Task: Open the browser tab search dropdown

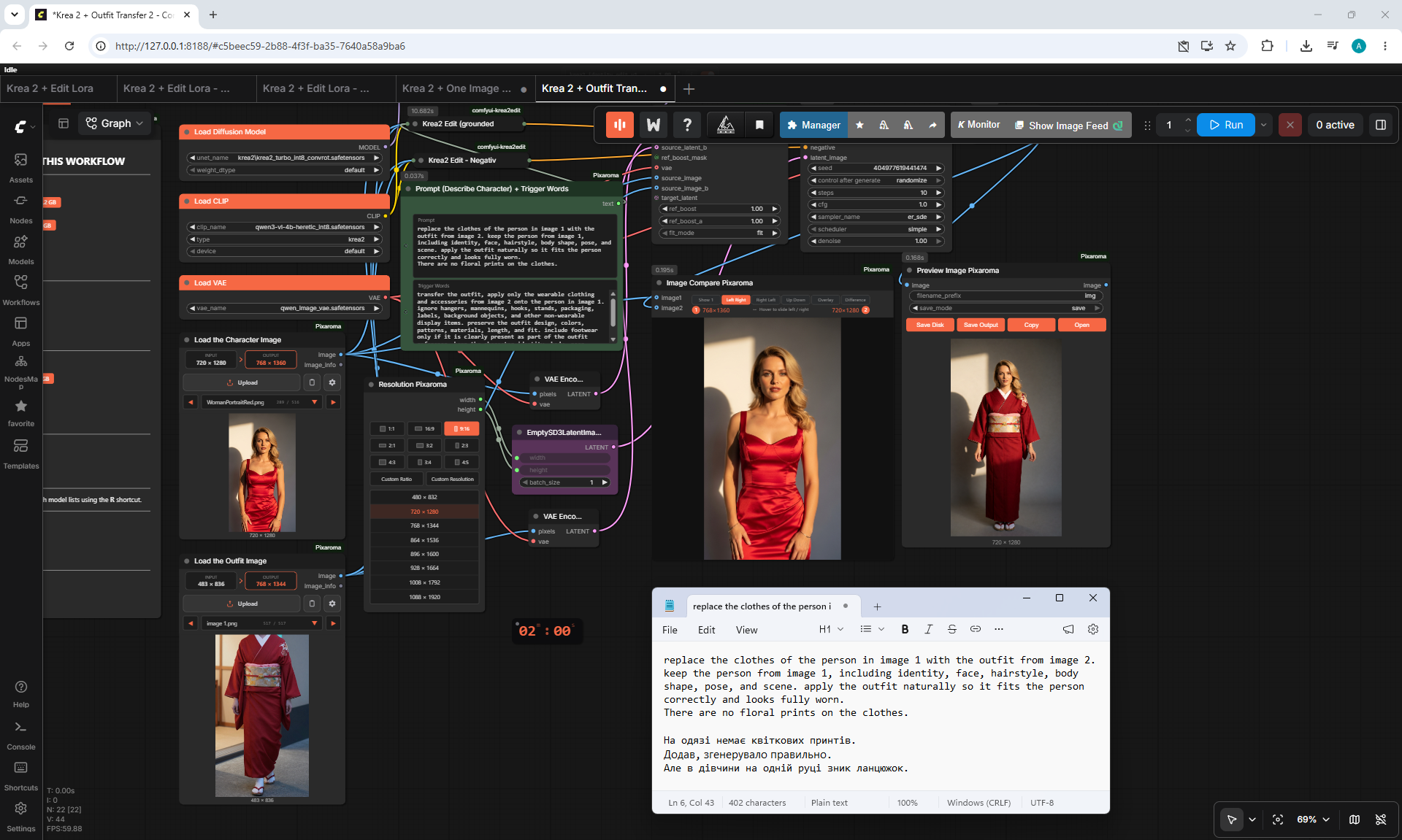Action: pos(15,15)
